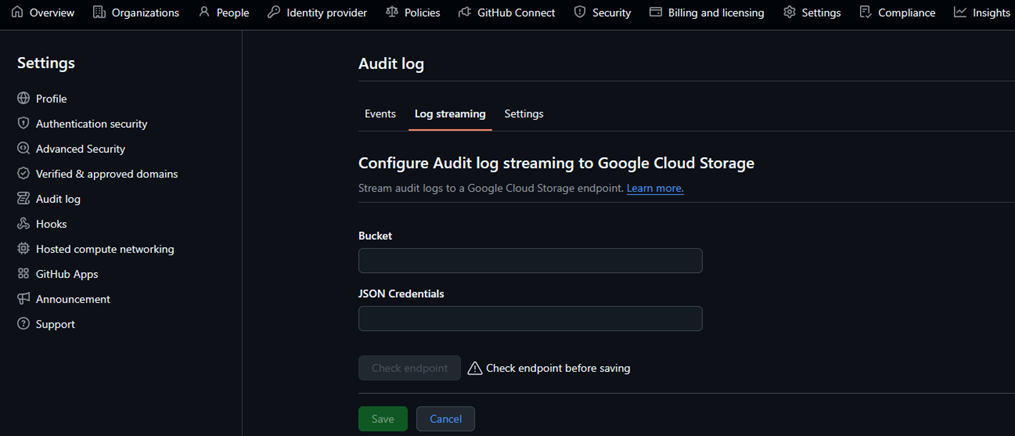This screenshot has height=436, width=1015.
Task: Open the Overview tab in top navigation
Action: [x=43, y=12]
